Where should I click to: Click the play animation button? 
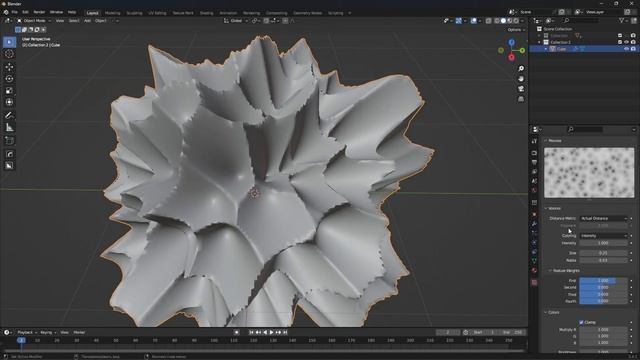point(271,332)
